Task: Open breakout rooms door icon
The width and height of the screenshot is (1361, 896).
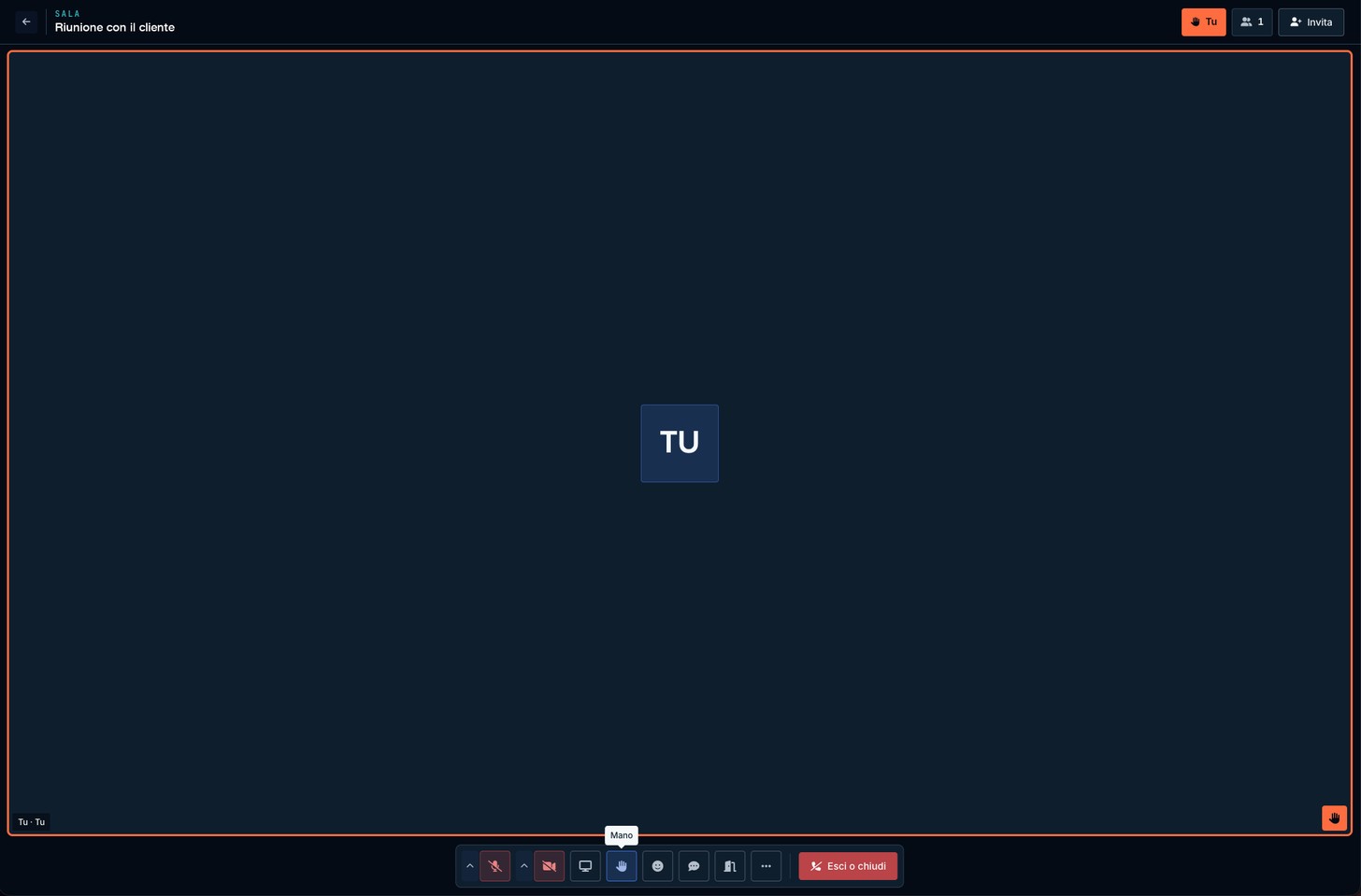Action: tap(730, 866)
